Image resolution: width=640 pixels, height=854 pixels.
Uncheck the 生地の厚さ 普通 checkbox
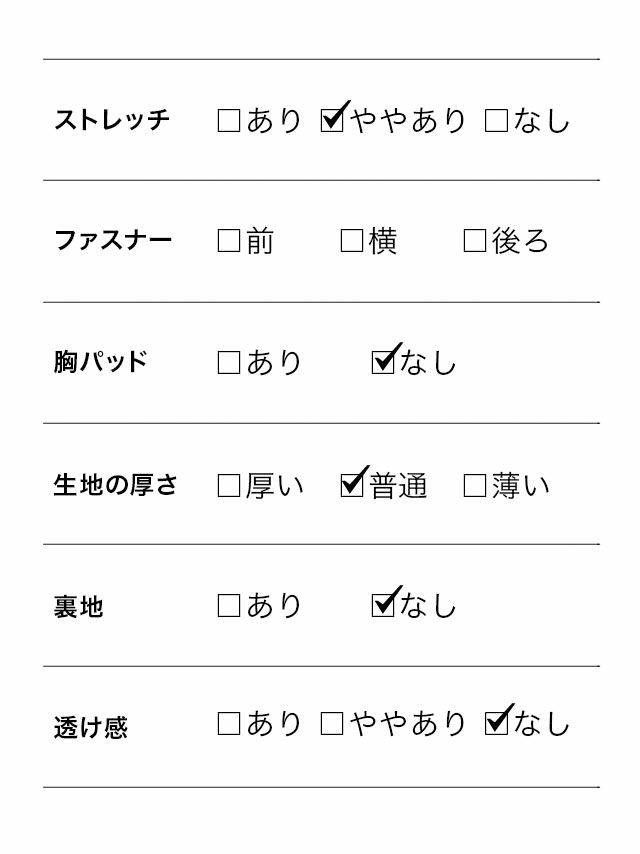click(352, 485)
